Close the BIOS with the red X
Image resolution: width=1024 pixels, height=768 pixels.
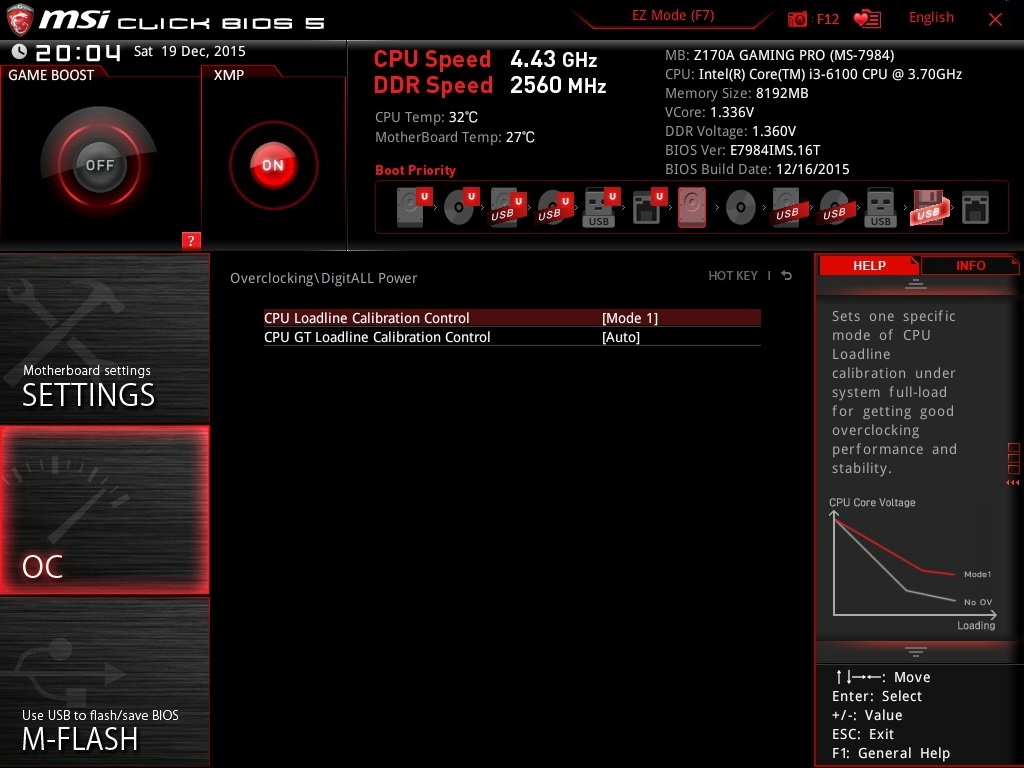(x=995, y=19)
